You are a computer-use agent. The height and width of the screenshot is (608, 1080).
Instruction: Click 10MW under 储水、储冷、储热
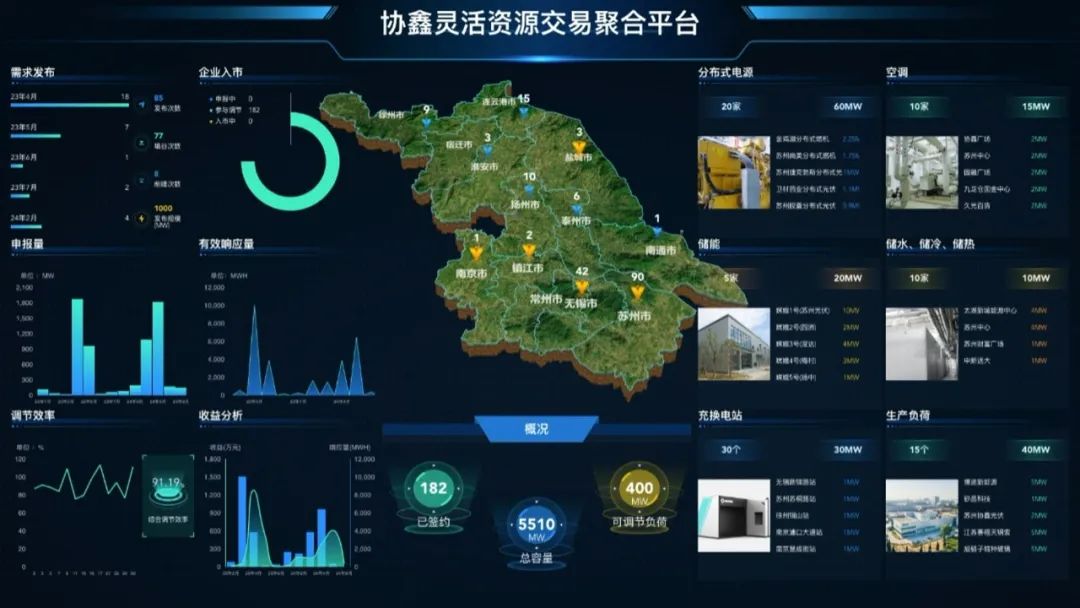1036,278
